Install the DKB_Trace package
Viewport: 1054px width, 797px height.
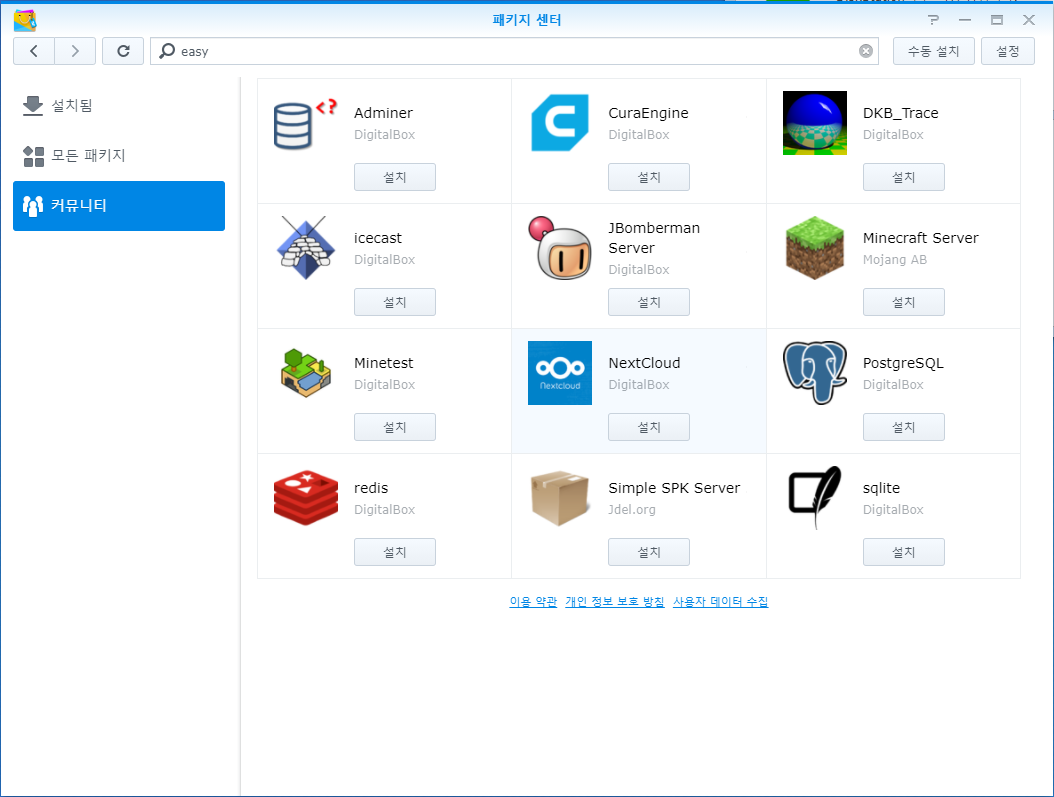(903, 177)
